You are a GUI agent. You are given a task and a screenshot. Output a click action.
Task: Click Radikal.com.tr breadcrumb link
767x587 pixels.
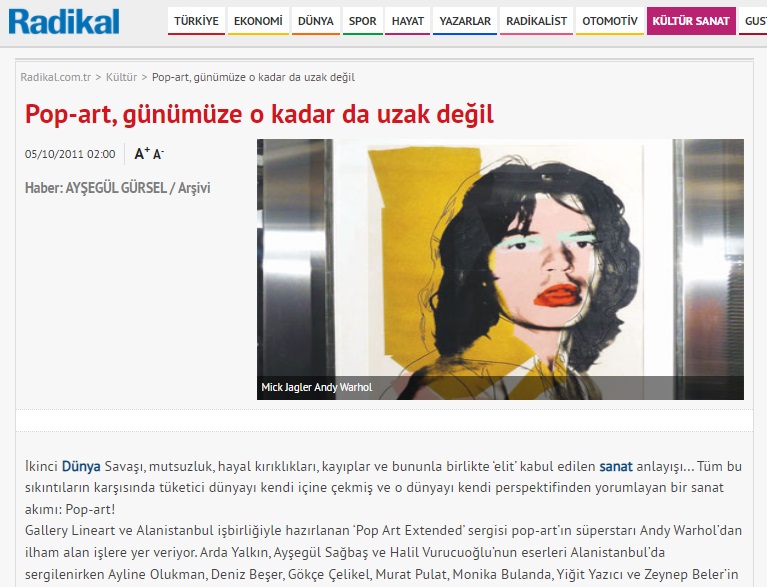(x=56, y=77)
